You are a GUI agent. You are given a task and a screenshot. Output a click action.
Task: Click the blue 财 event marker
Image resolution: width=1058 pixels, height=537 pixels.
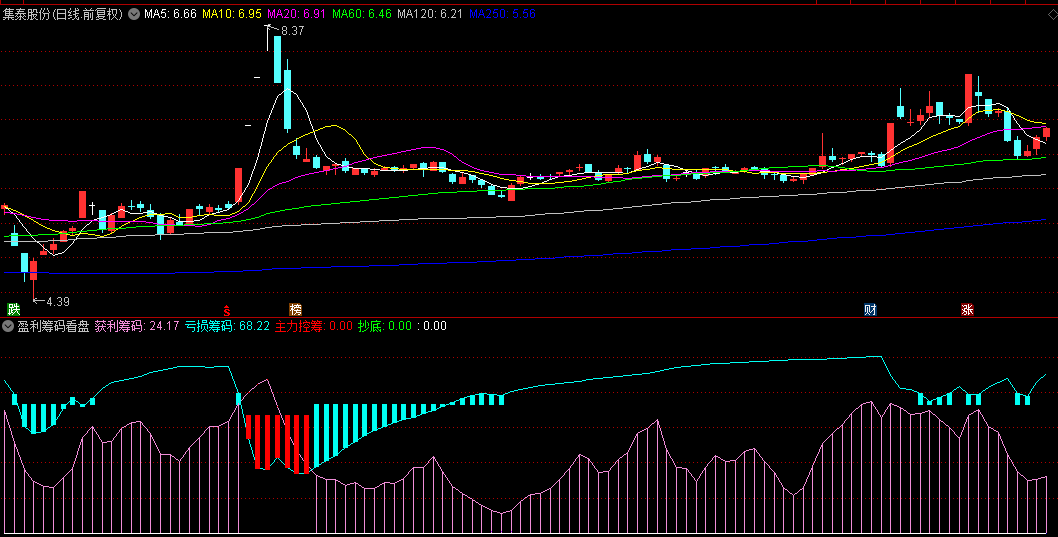click(870, 310)
